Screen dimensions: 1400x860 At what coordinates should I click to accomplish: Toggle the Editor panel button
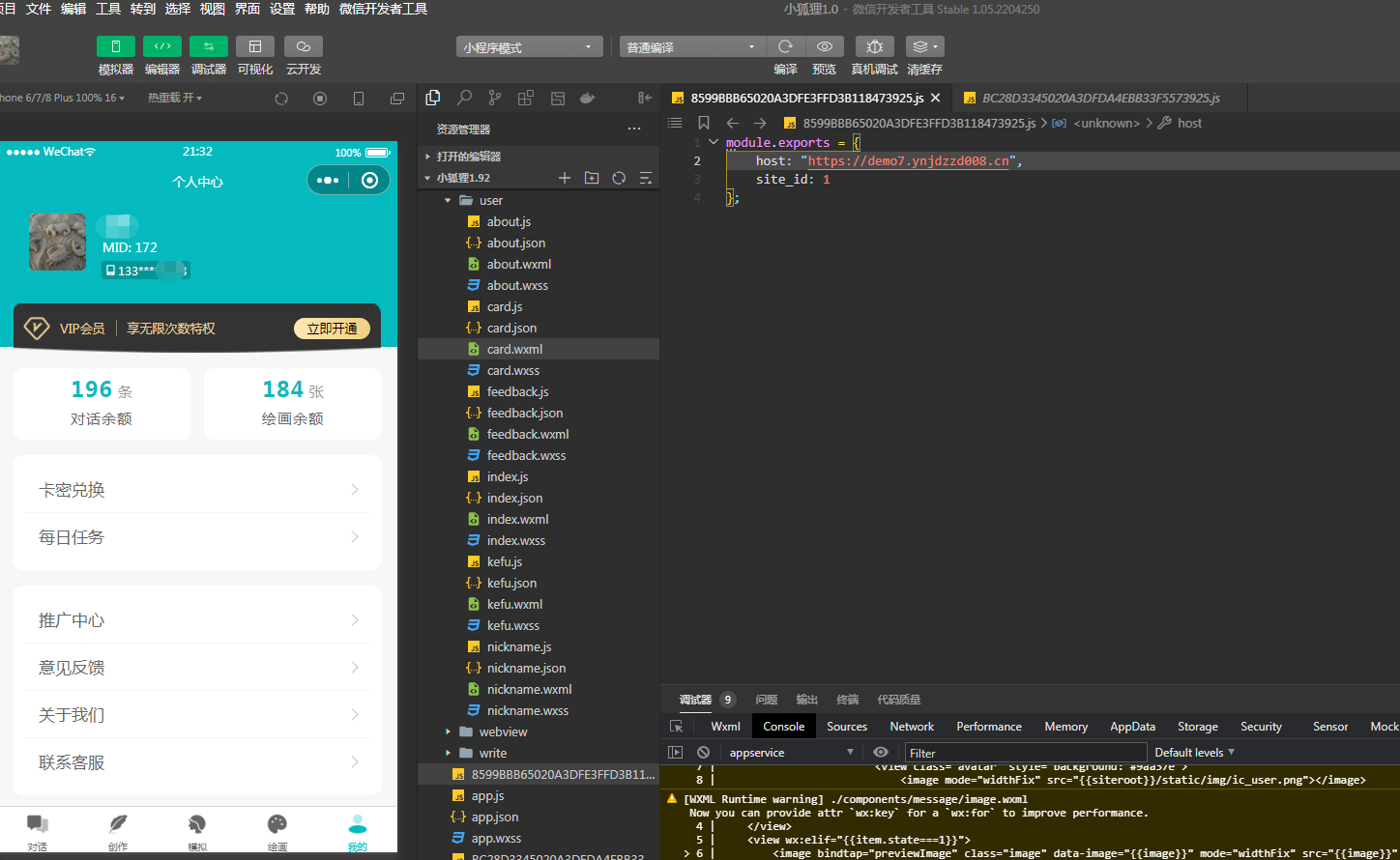pos(162,46)
